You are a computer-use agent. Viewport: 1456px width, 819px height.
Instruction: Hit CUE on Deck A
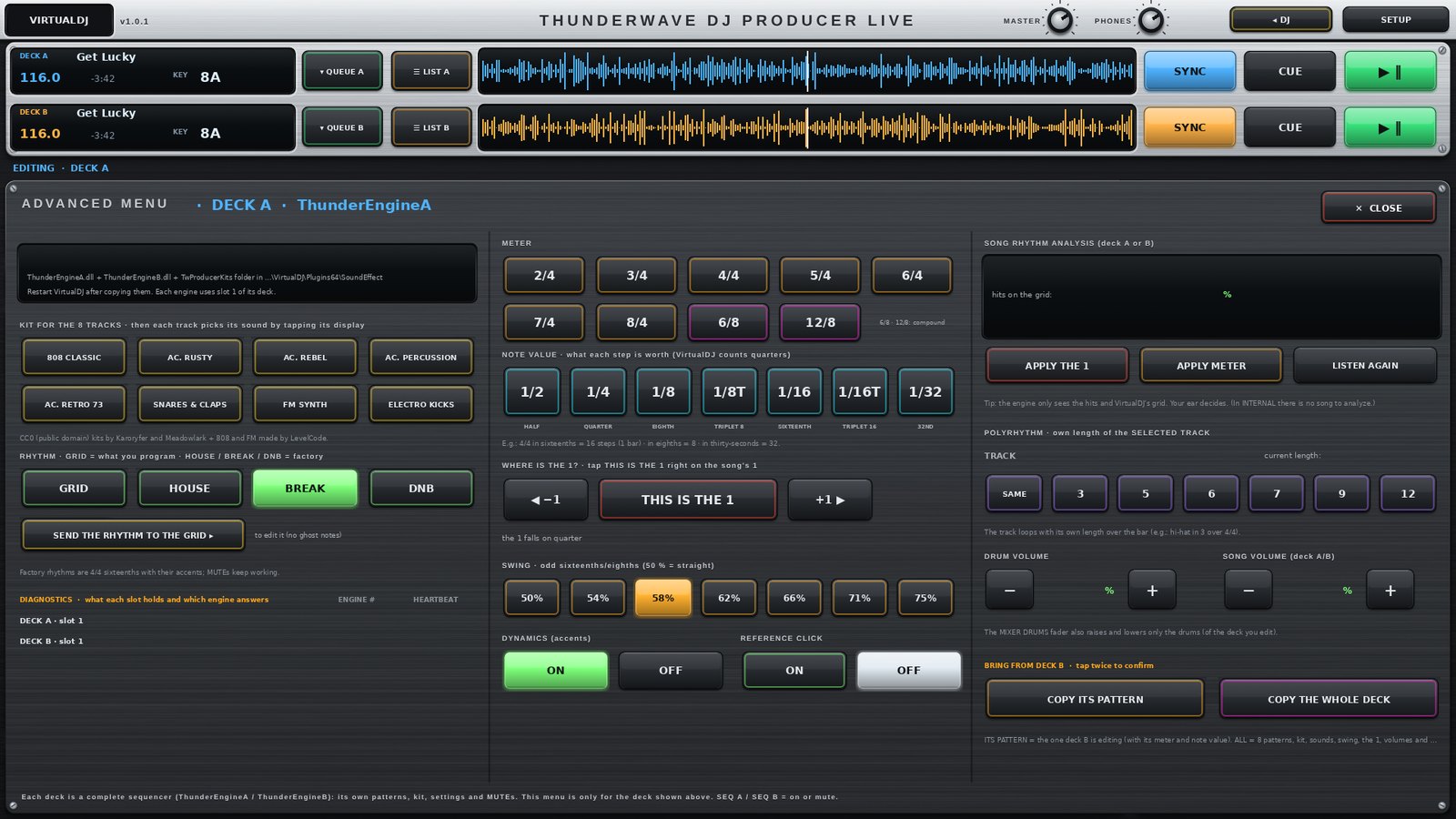pos(1289,71)
